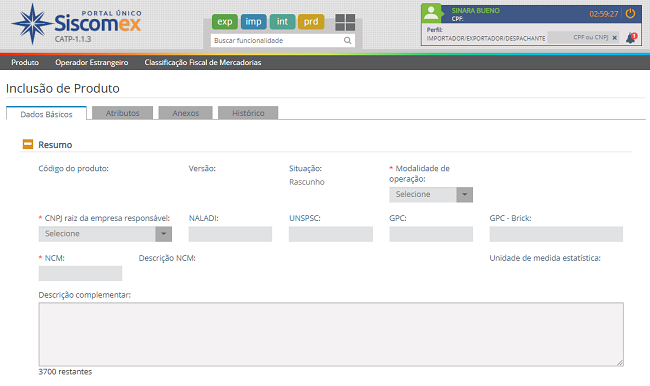Viewport: 650px width, 386px height.
Task: Switch to the Dados Básicos tab
Action: pyautogui.click(x=46, y=114)
